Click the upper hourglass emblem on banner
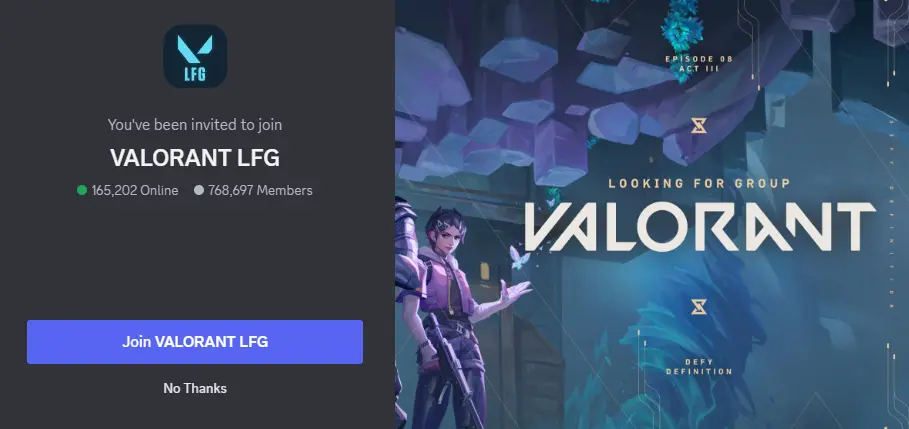The height and width of the screenshot is (429, 909). [x=699, y=125]
